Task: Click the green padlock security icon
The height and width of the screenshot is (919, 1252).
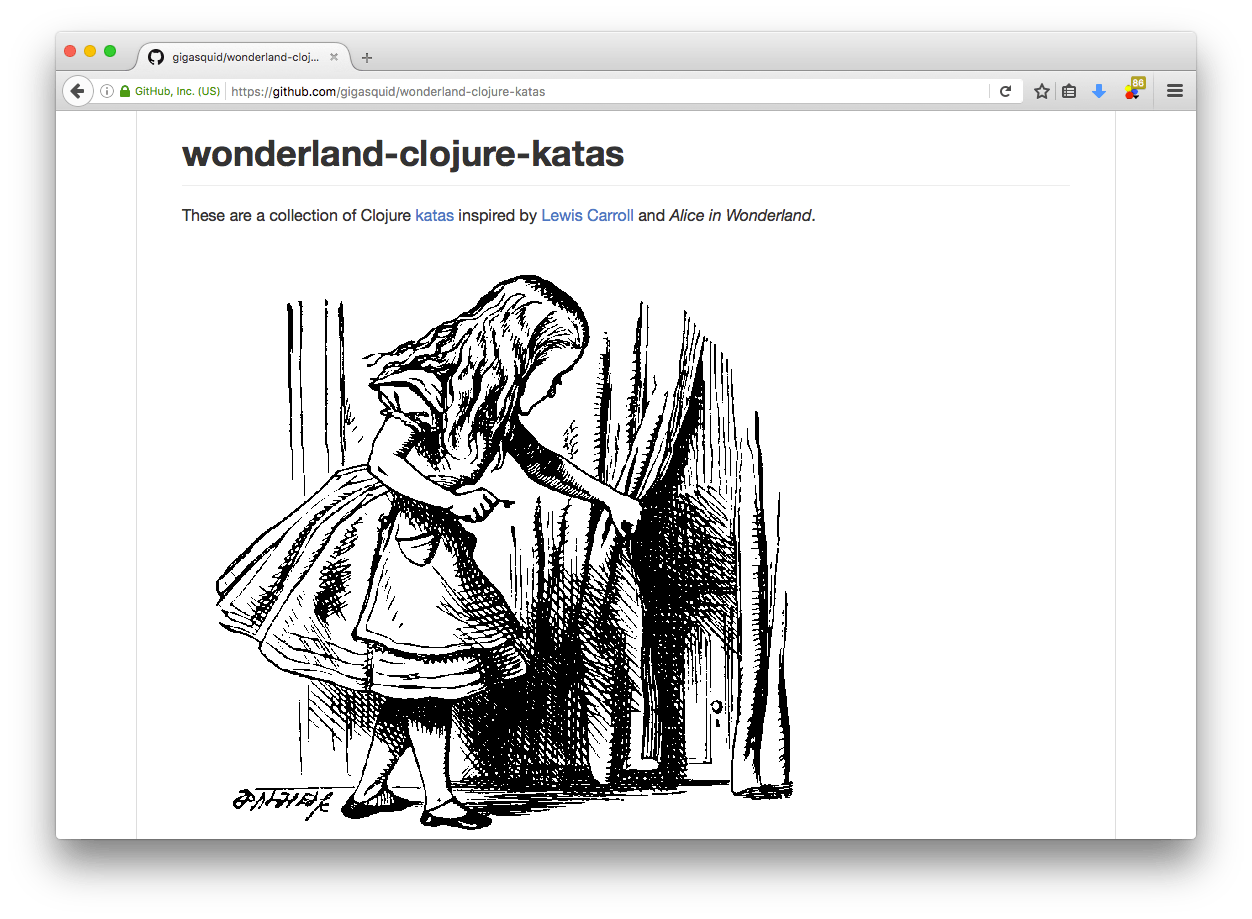Action: [125, 91]
